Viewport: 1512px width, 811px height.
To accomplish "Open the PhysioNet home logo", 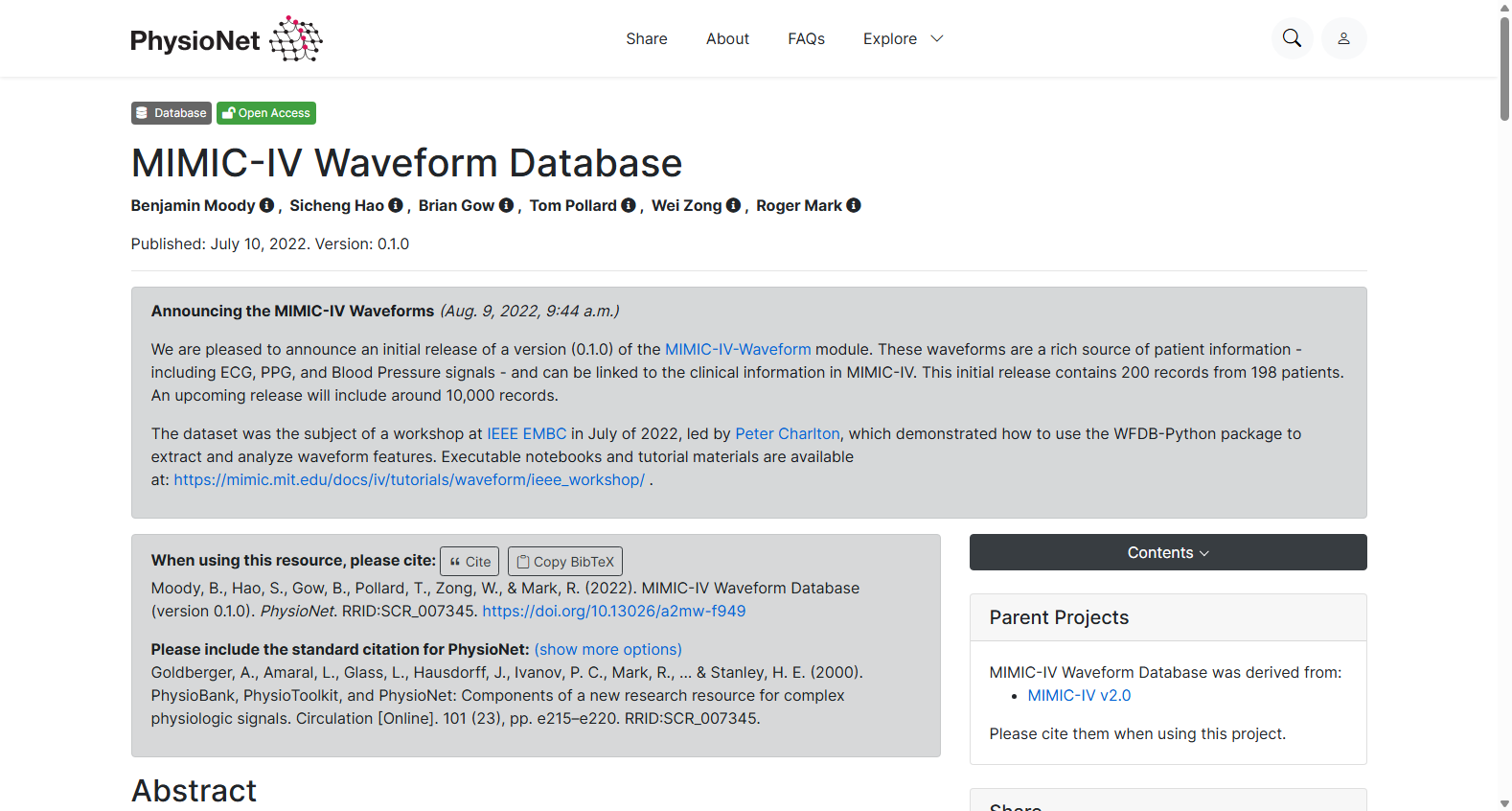I will (x=226, y=39).
